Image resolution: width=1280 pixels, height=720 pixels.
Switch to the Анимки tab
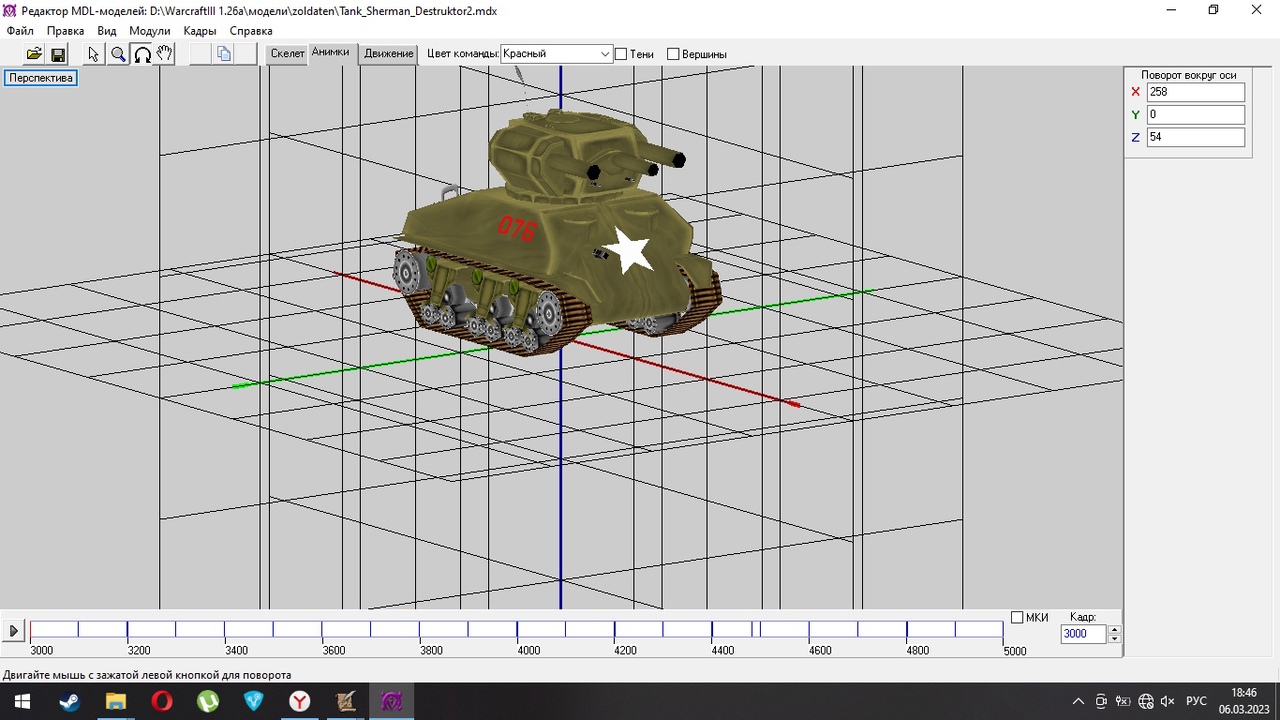pos(331,52)
